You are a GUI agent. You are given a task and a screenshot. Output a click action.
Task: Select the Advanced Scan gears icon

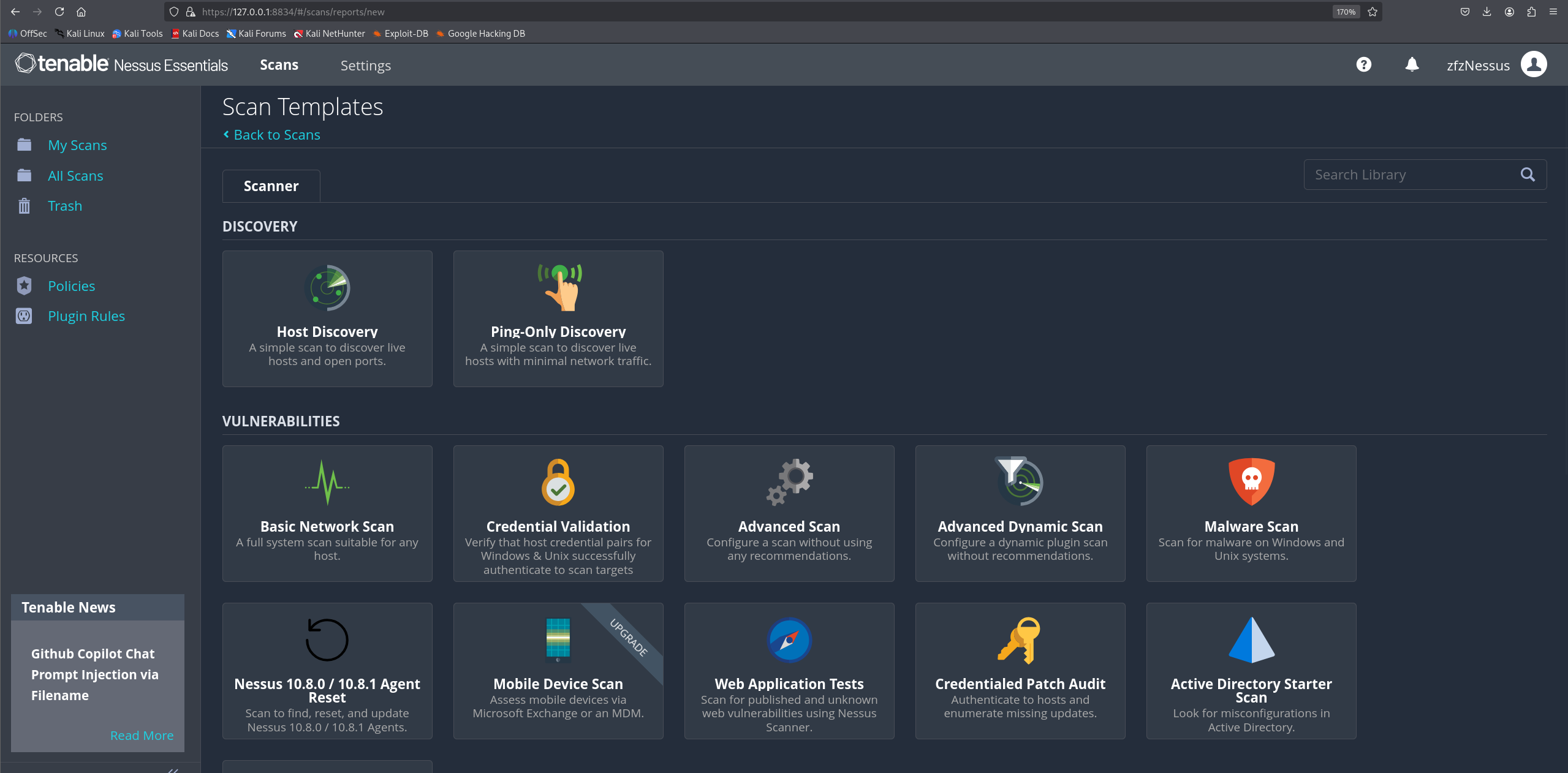(x=789, y=483)
